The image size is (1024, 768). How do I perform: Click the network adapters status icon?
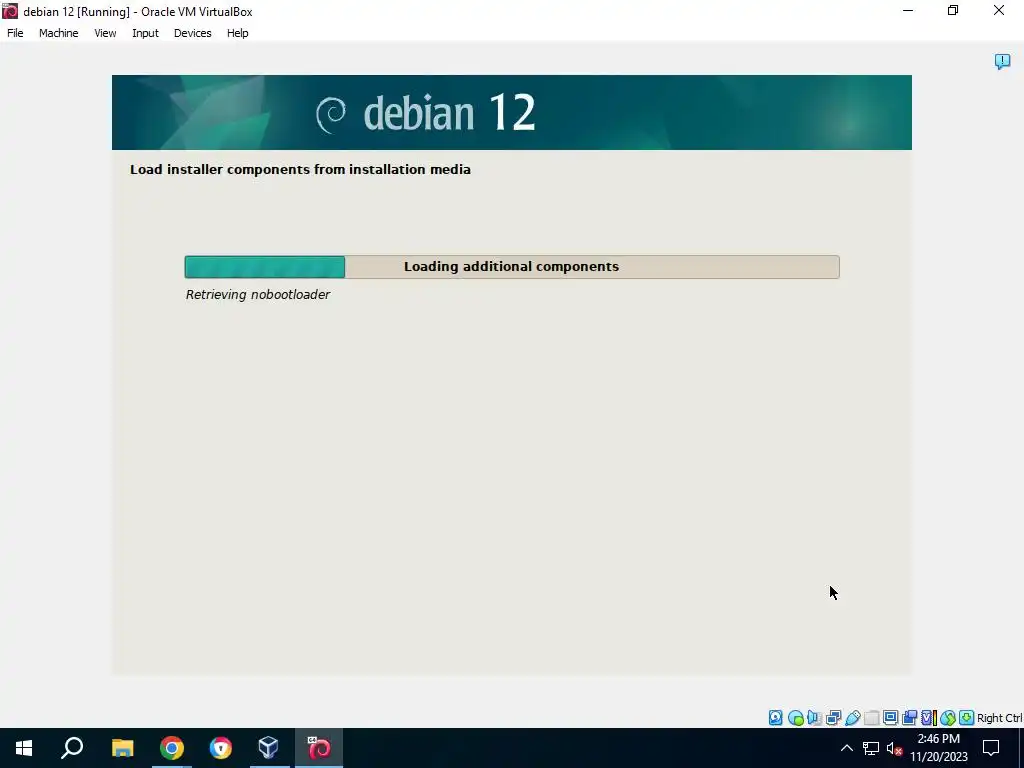833,718
